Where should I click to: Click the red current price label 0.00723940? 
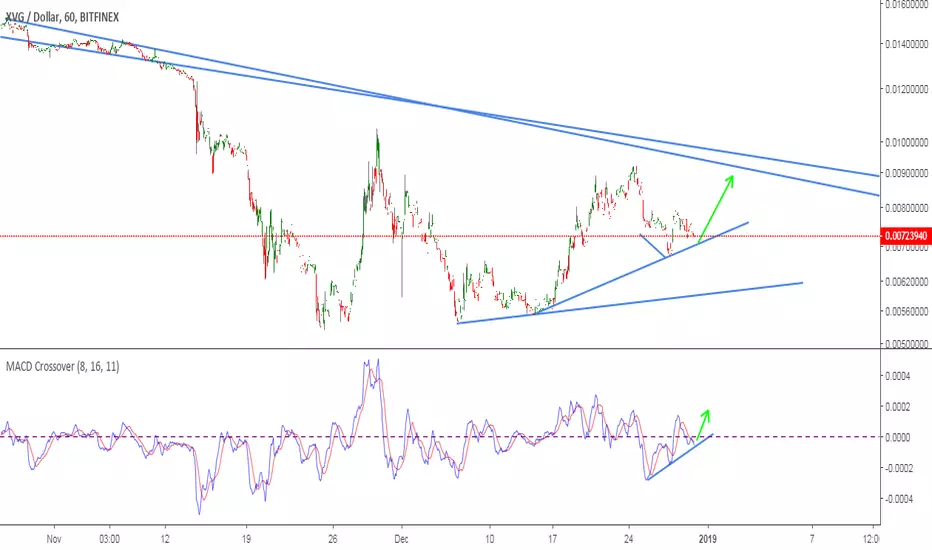pos(905,236)
